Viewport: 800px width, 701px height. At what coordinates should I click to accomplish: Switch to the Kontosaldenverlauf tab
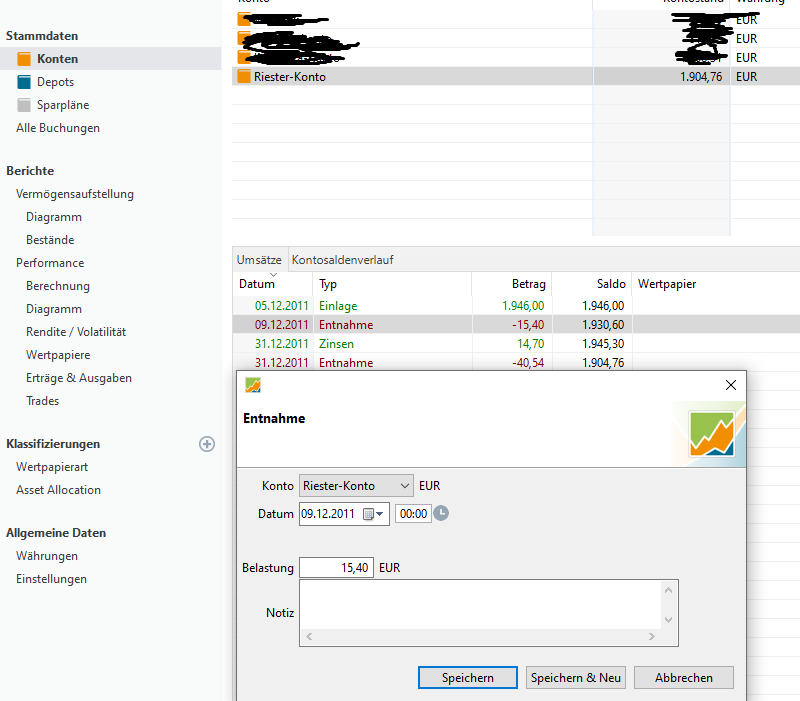point(343,260)
